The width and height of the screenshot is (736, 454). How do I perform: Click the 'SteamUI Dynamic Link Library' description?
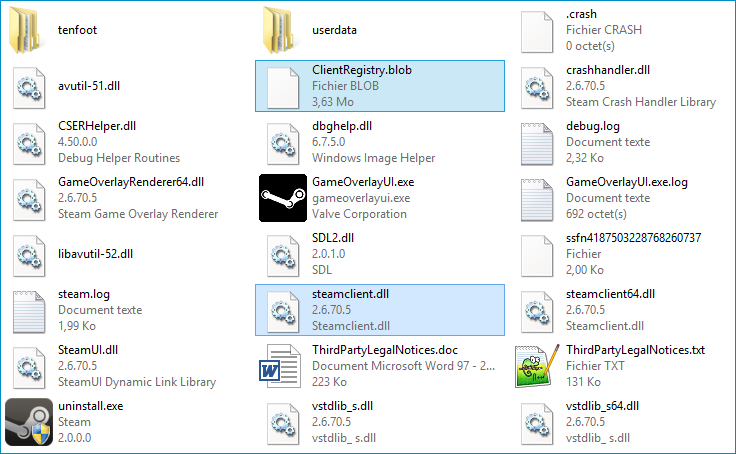coord(137,382)
